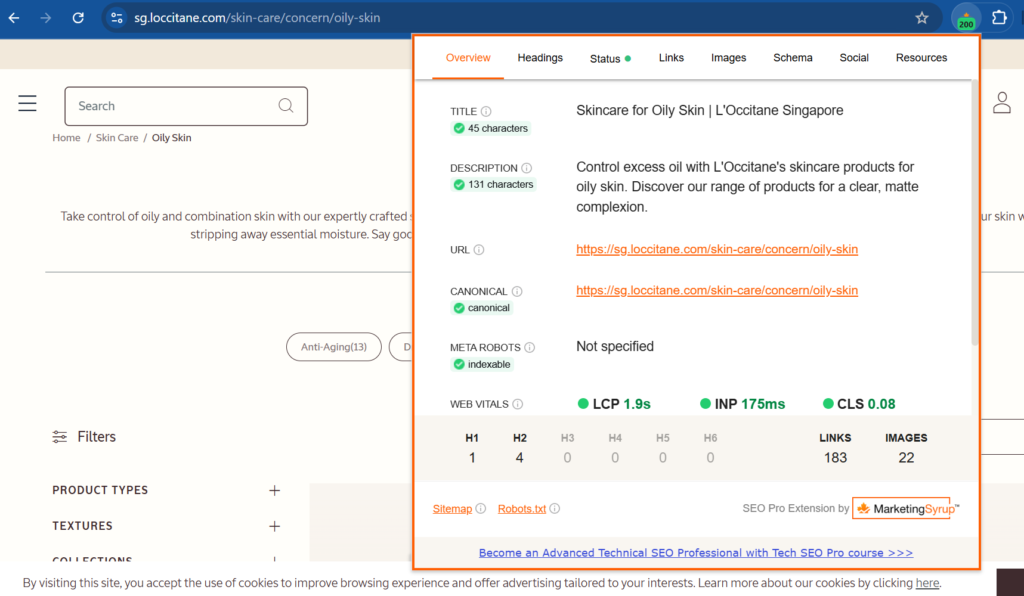
Task: Bookmark this page with the star icon
Action: [x=921, y=18]
